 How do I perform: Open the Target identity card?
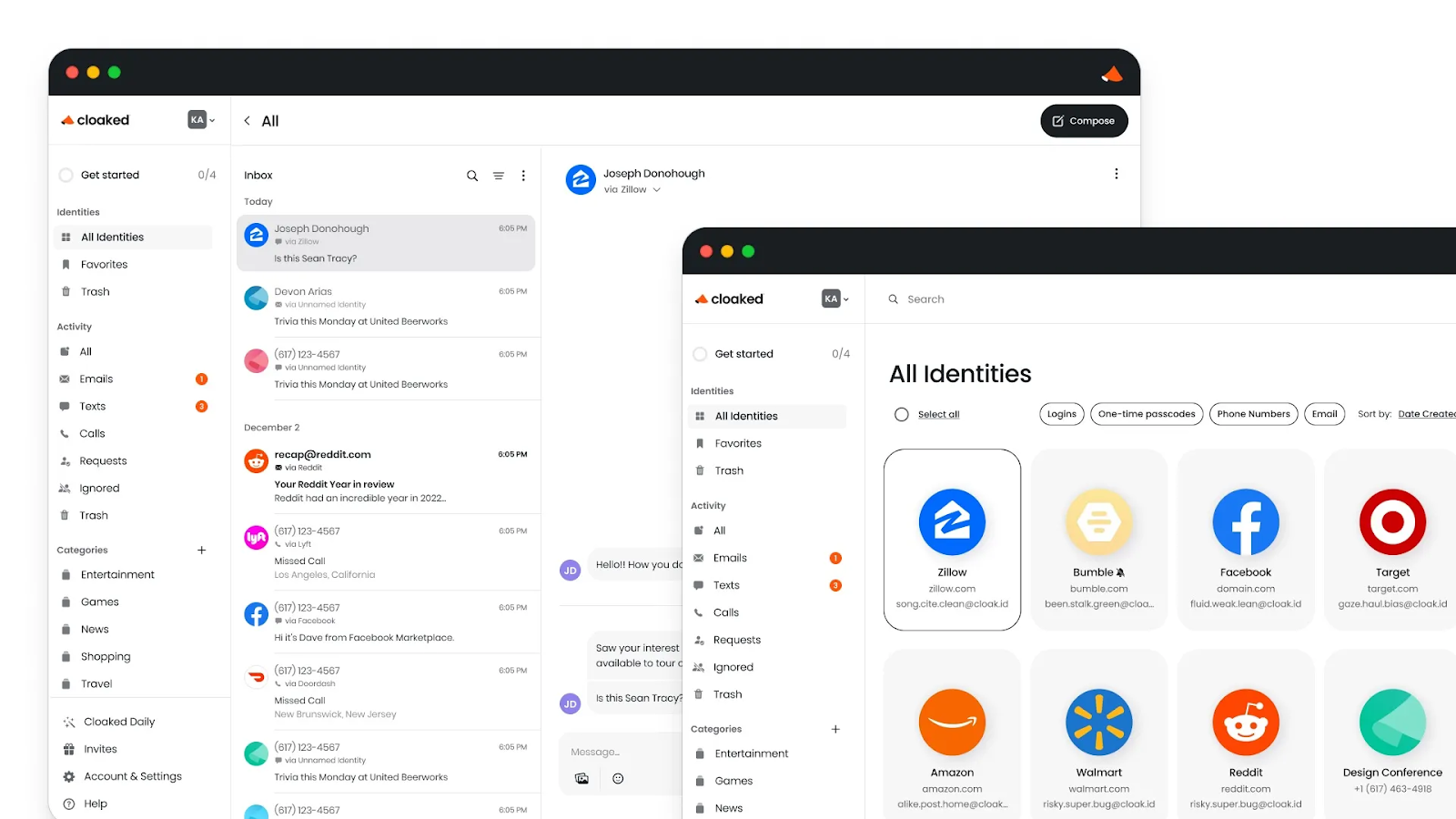click(1392, 540)
